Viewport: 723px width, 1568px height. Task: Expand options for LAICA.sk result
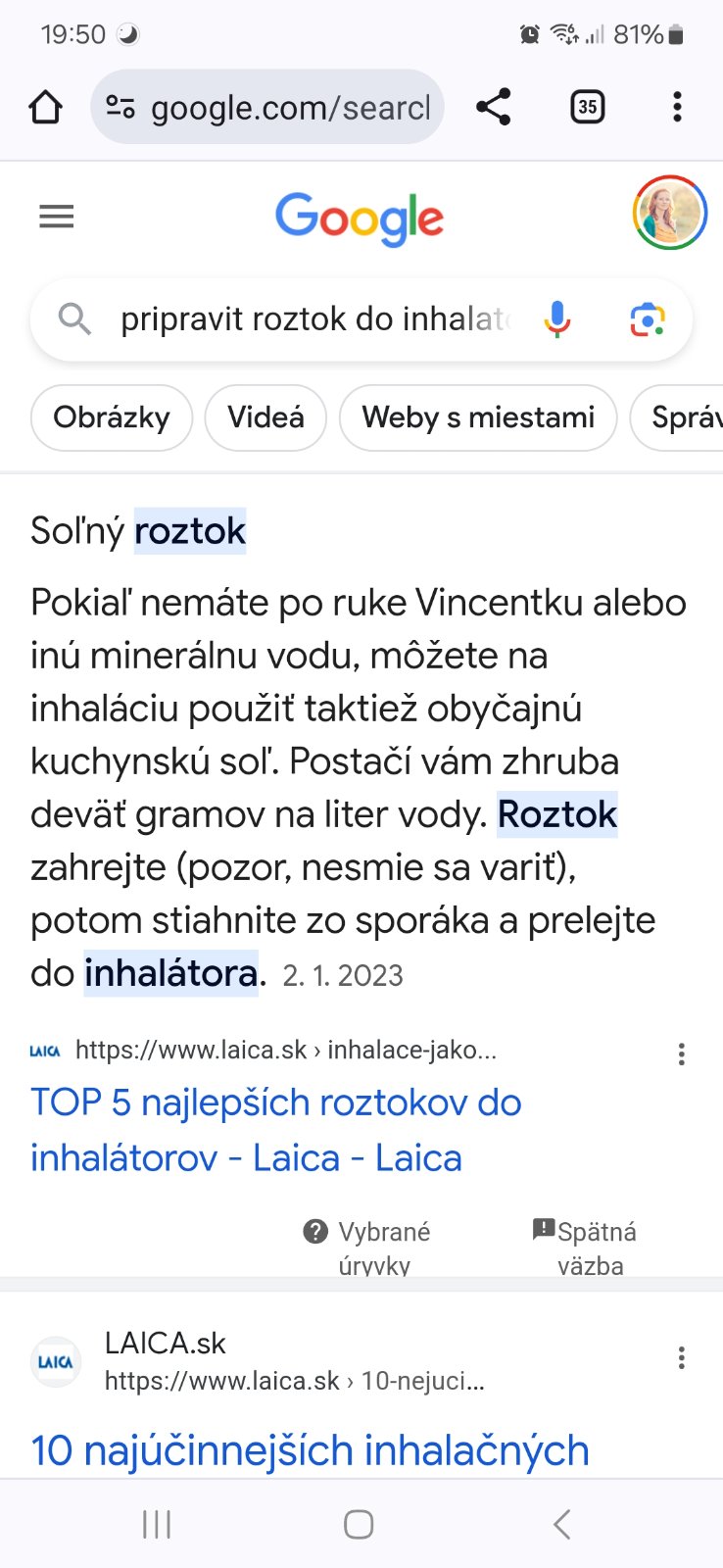(x=682, y=1358)
